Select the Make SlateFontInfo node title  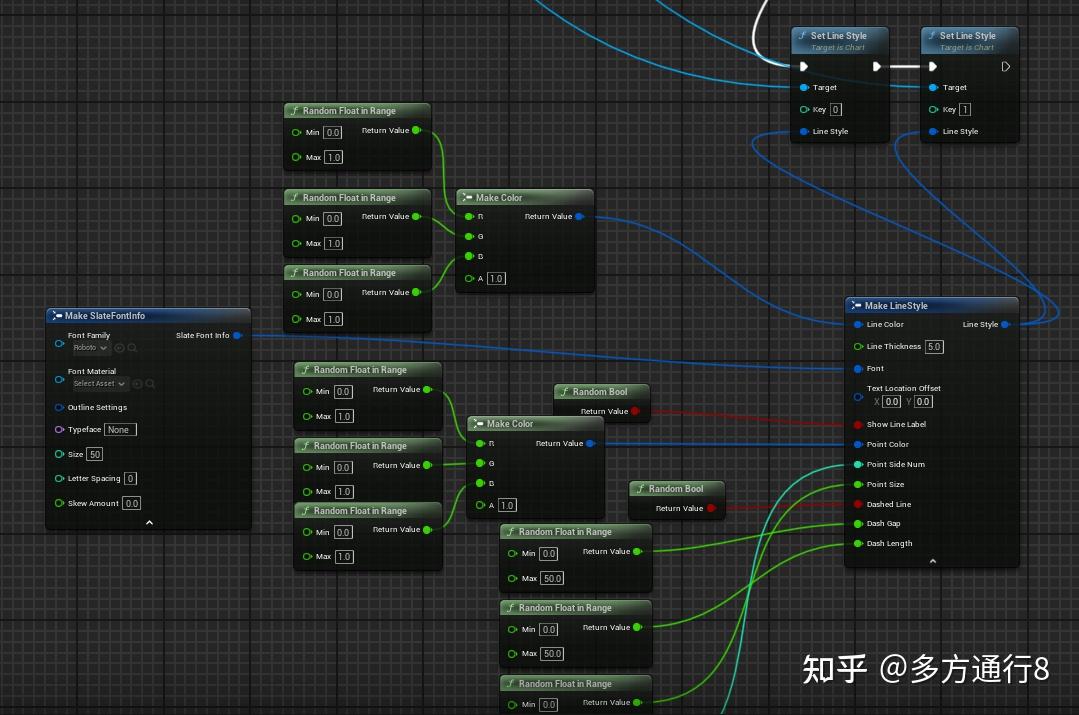click(x=105, y=315)
